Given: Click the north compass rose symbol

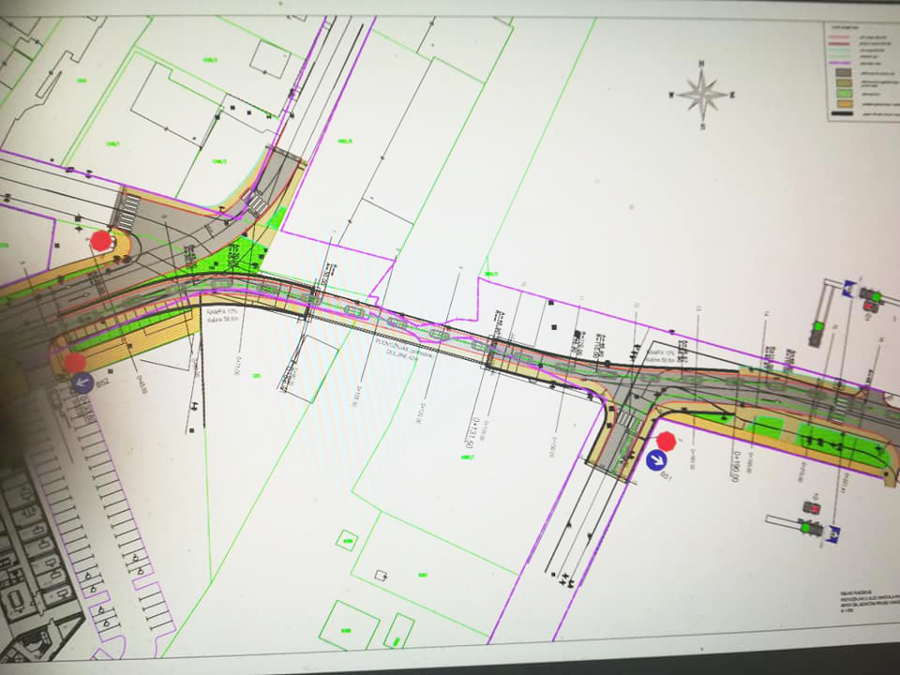Looking at the screenshot, I should [x=702, y=95].
